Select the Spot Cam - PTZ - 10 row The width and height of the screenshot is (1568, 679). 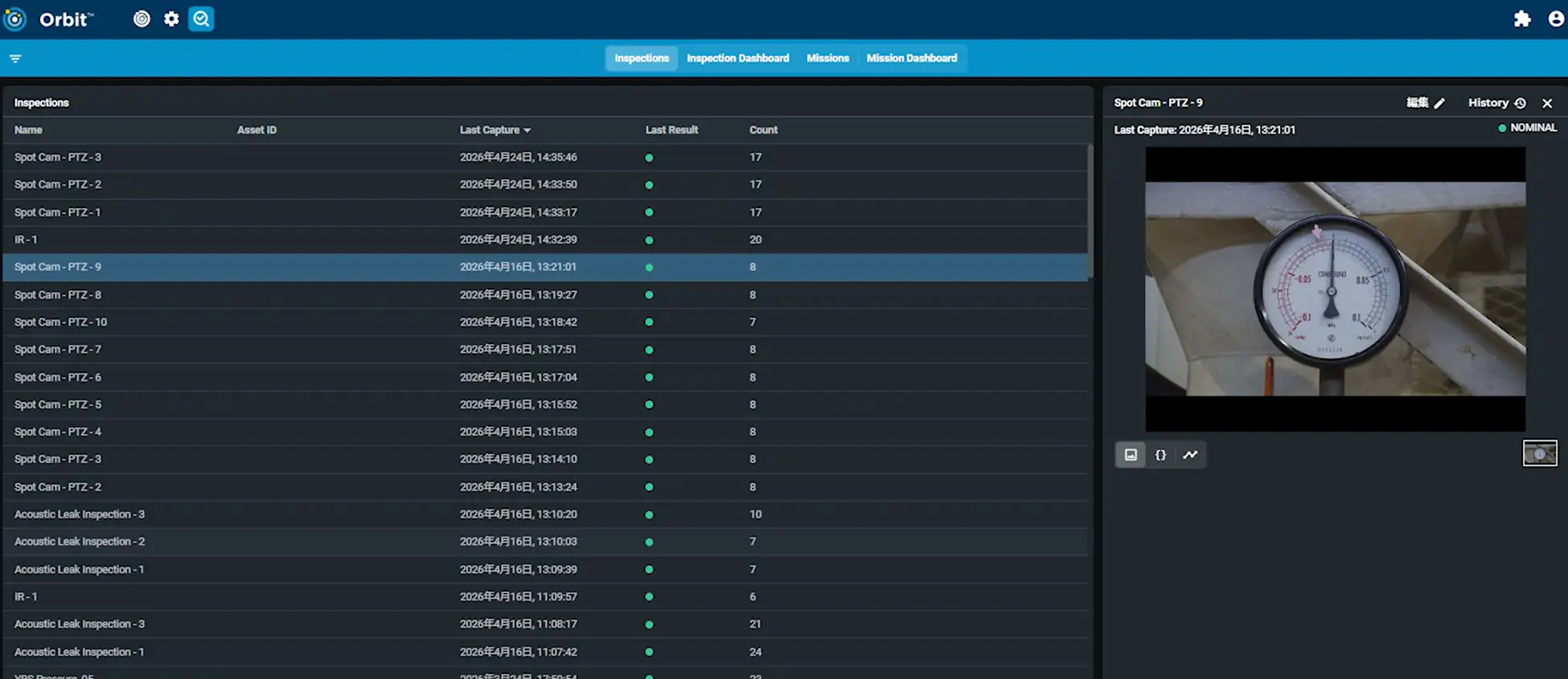click(545, 322)
